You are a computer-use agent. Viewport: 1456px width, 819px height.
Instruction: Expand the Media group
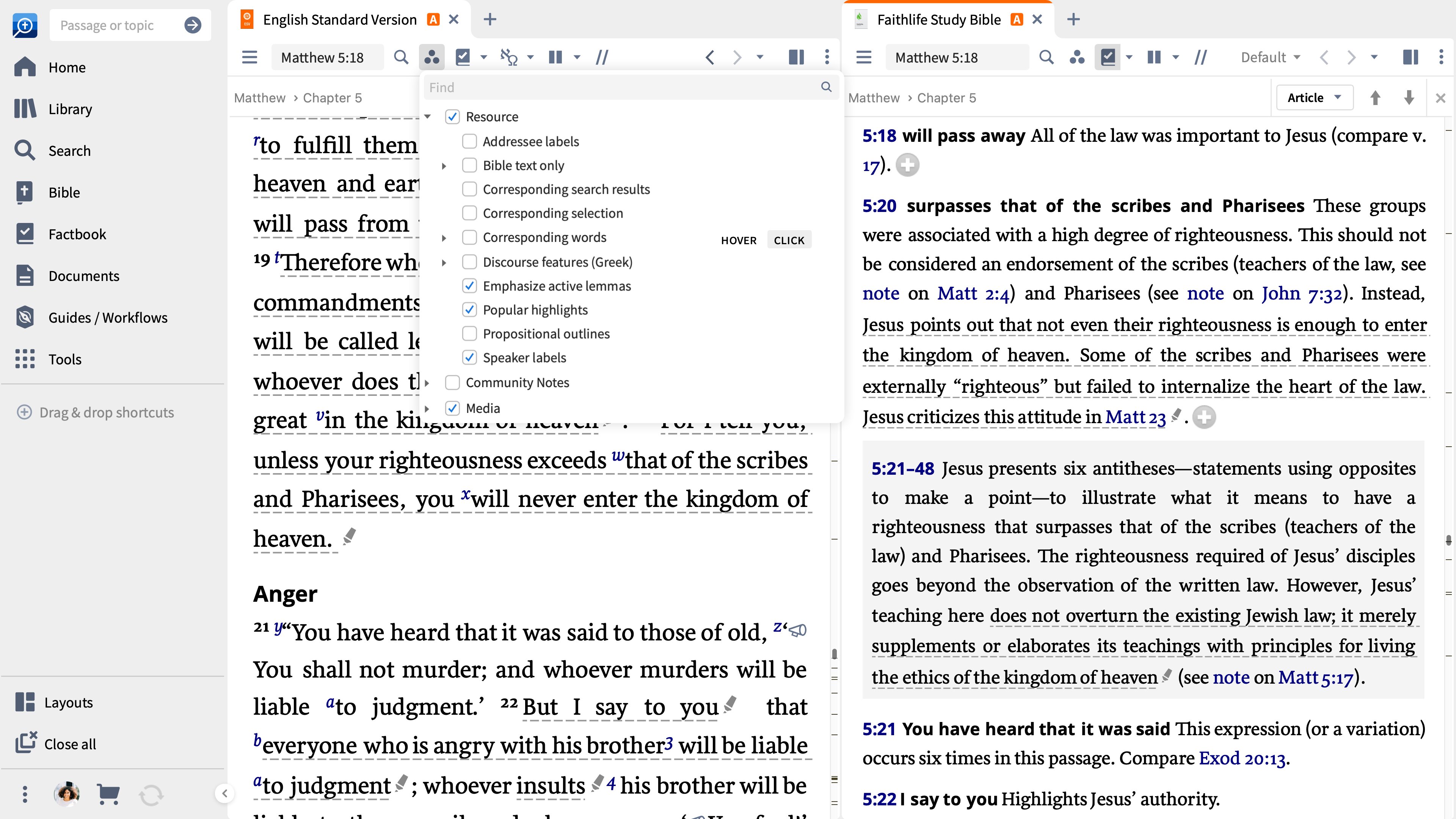(427, 408)
